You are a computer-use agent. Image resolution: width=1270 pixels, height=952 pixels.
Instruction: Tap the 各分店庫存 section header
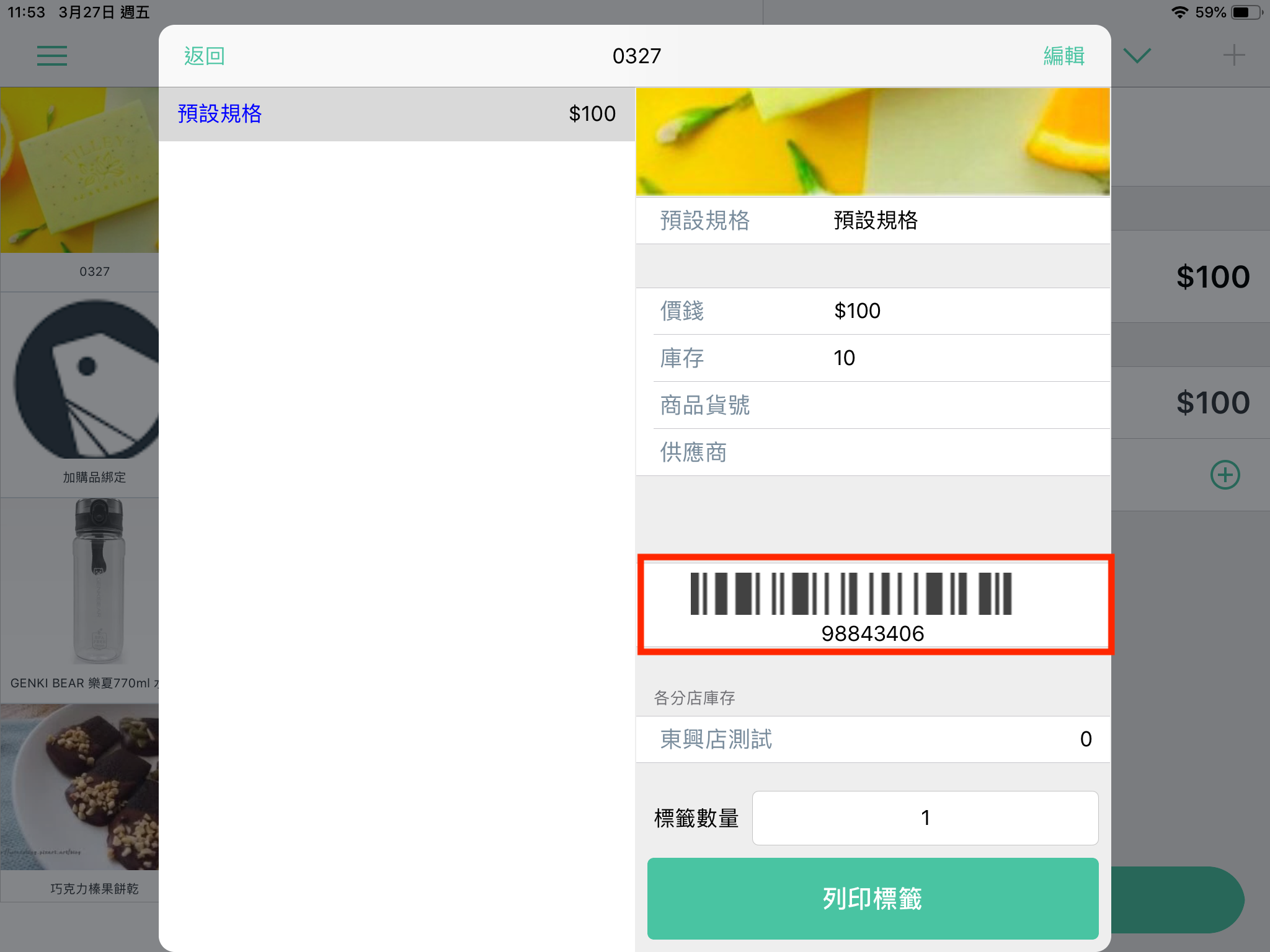click(x=695, y=698)
